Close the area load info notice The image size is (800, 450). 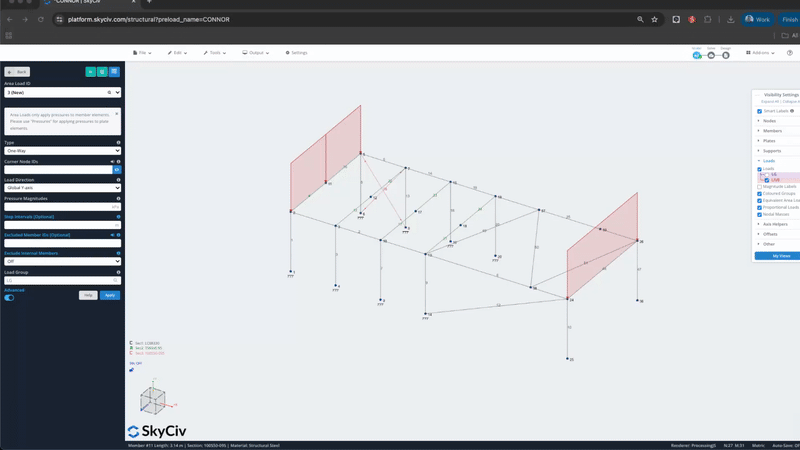tap(116, 114)
